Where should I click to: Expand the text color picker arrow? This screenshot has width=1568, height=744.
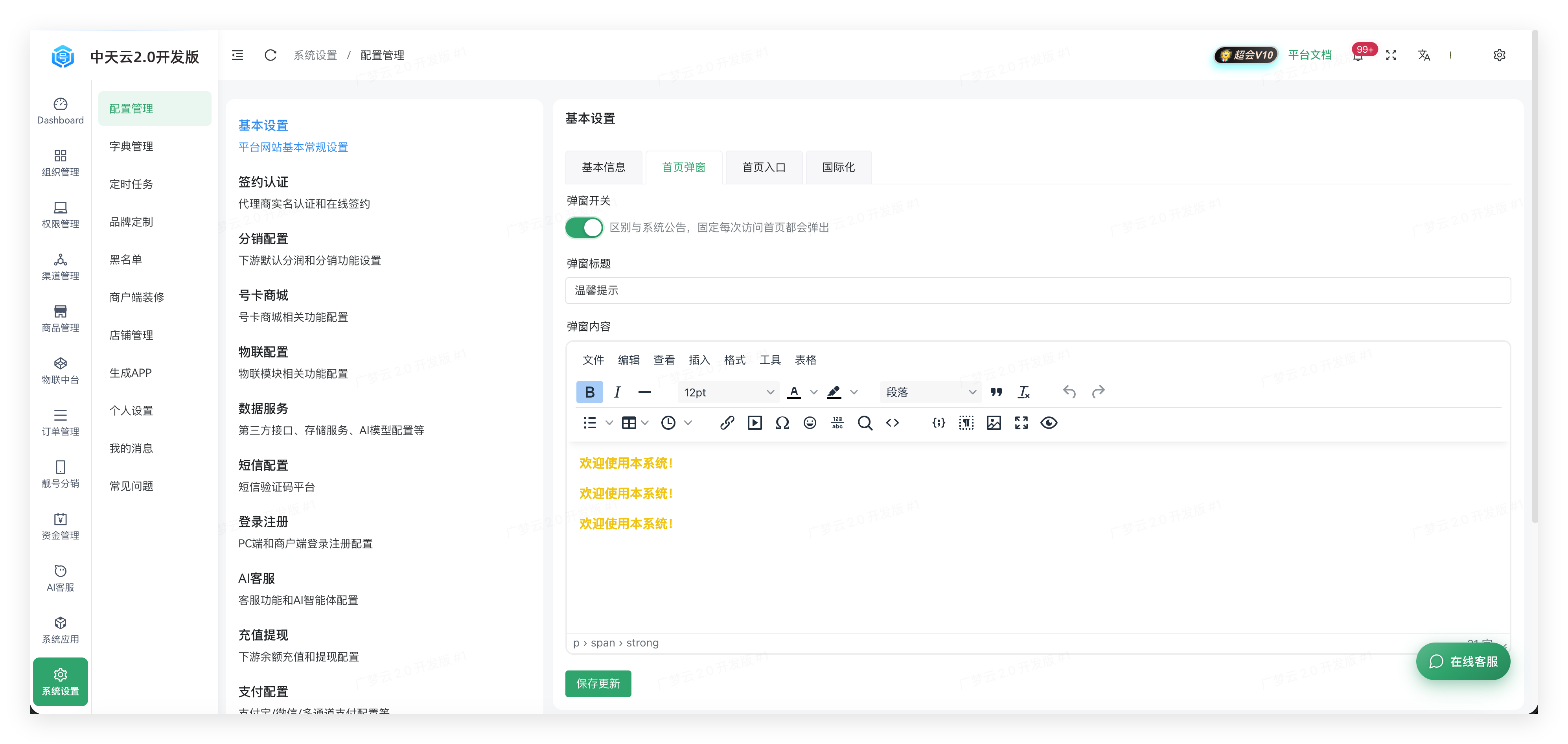click(814, 392)
